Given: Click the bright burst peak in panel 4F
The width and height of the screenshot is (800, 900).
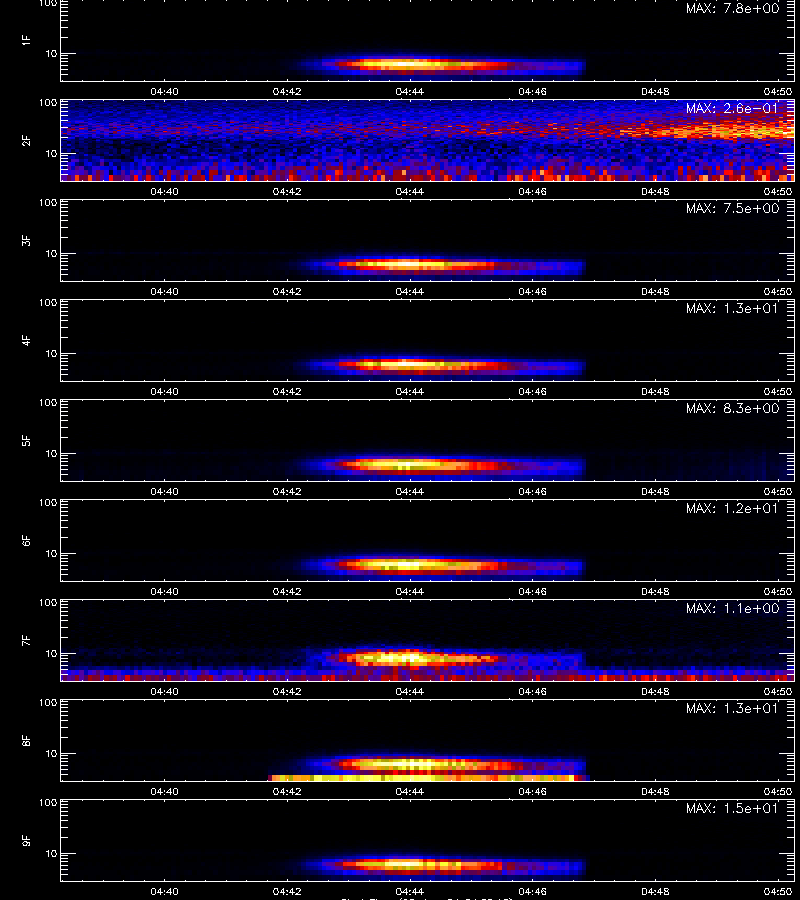Looking at the screenshot, I should [405, 364].
